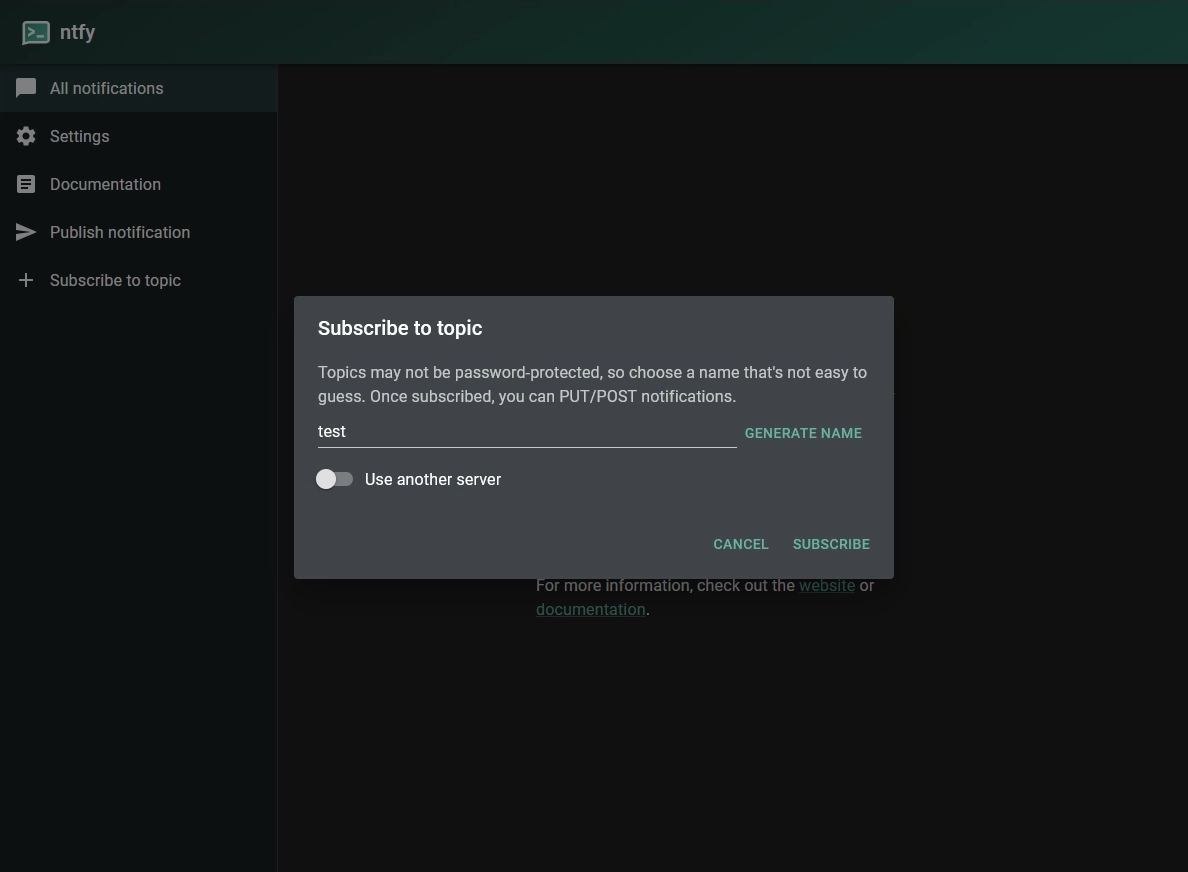The image size is (1188, 872).
Task: Cancel the Subscribe to topic dialog
Action: [x=740, y=544]
